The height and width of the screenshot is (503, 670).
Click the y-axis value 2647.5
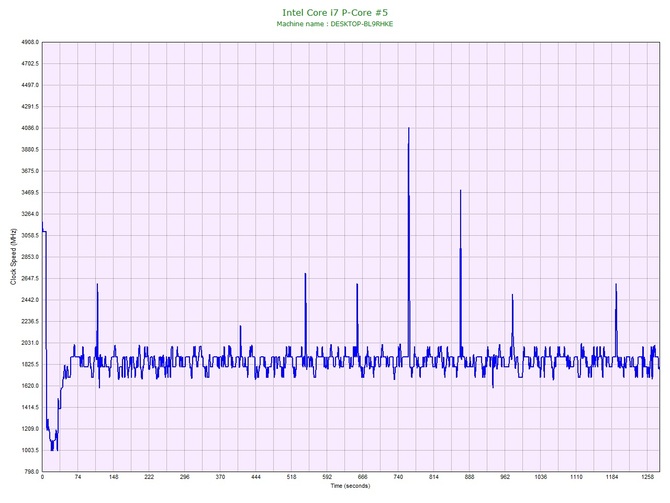30,279
